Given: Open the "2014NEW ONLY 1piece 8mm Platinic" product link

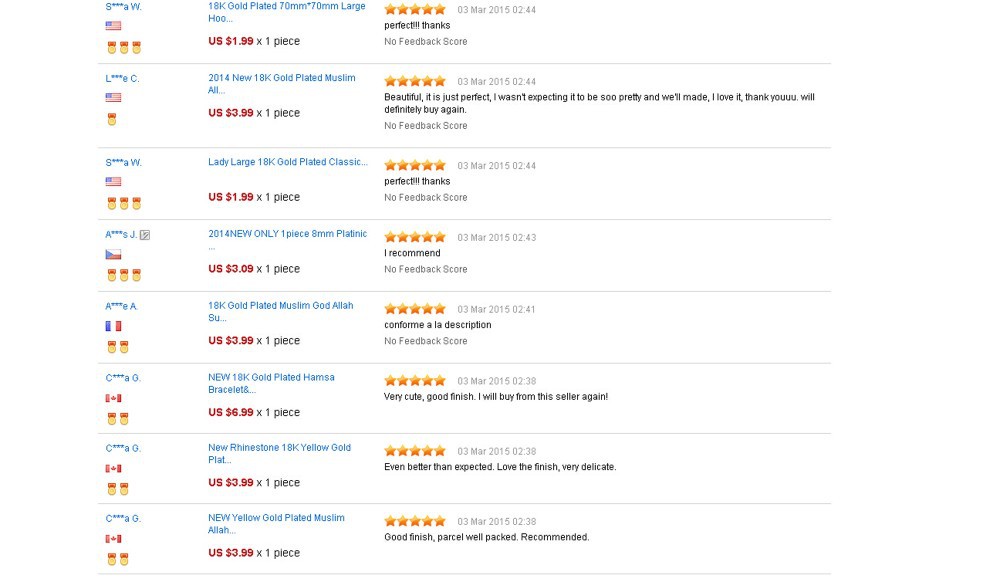Looking at the screenshot, I should [x=287, y=234].
